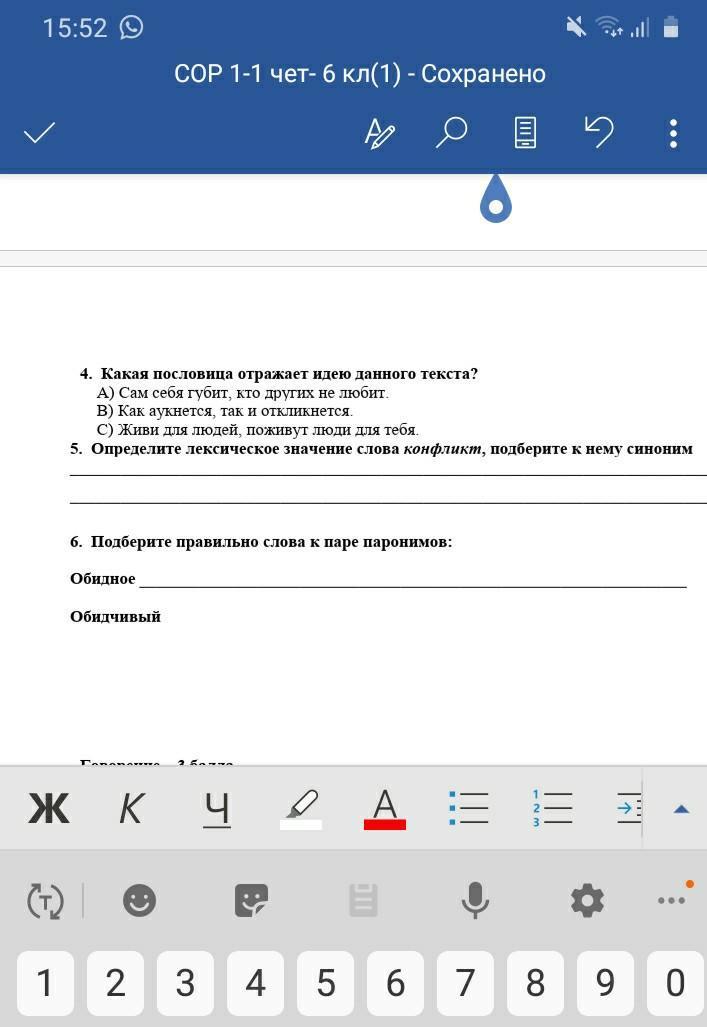
Task: Tap the WhatsApp notification icon in status bar
Action: (131, 28)
